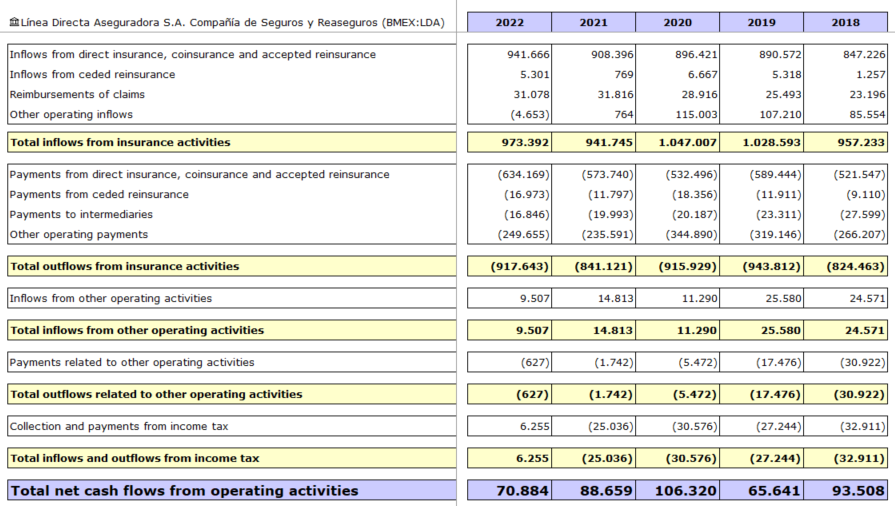This screenshot has height=506, width=895.
Task: Click the bold (30.576) income tax total
Action: click(x=691, y=458)
